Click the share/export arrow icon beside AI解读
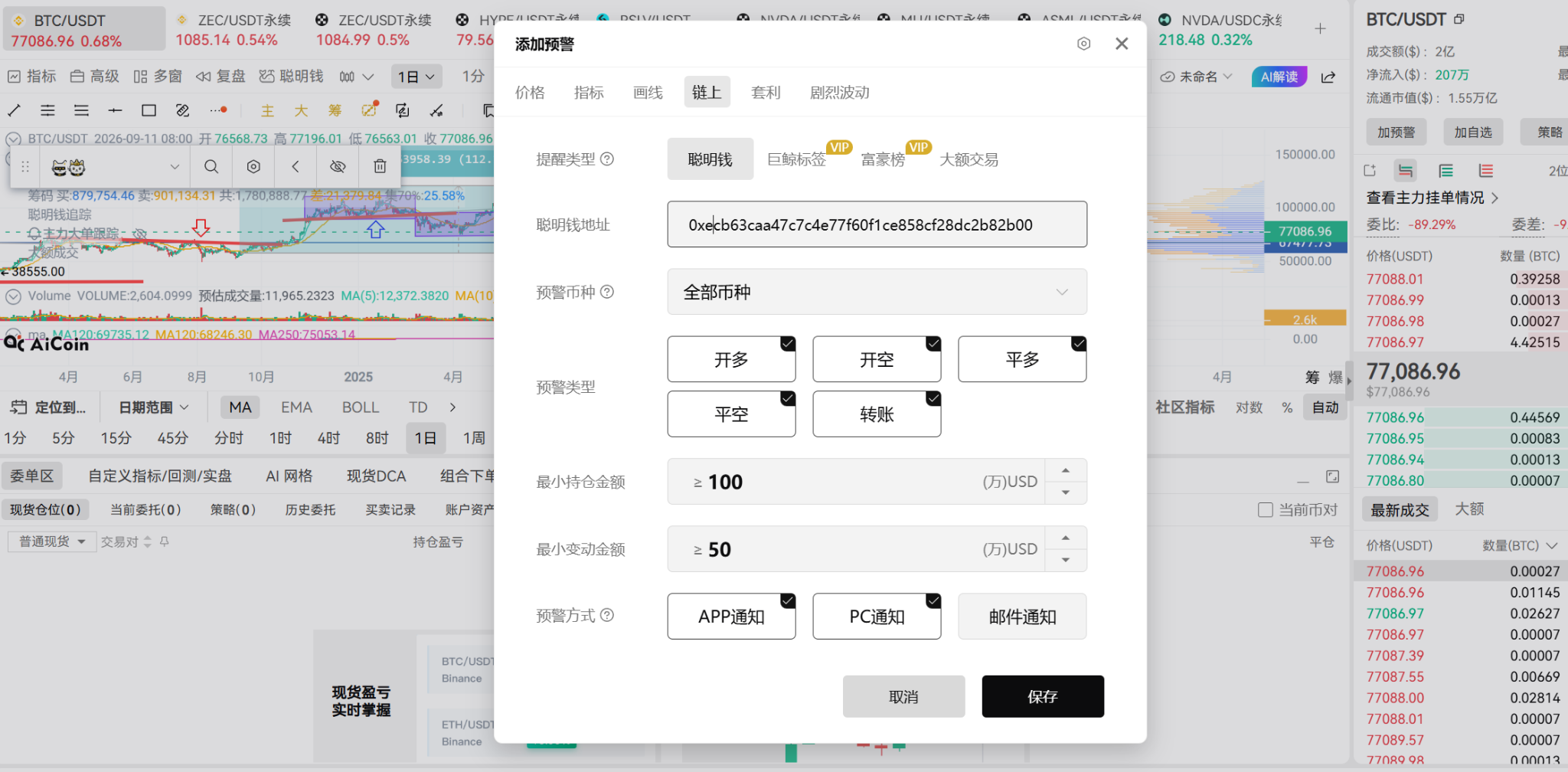Viewport: 1568px width, 772px height. (1328, 77)
